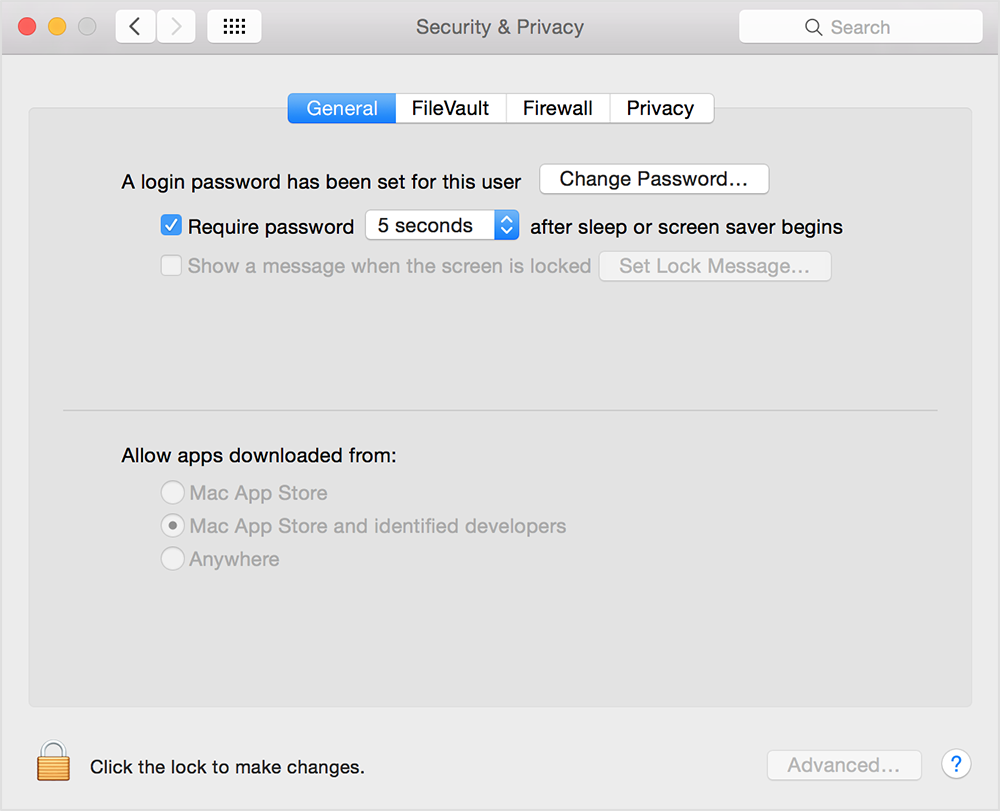Viewport: 1000px width, 812px height.
Task: Switch to the General tab
Action: [342, 108]
